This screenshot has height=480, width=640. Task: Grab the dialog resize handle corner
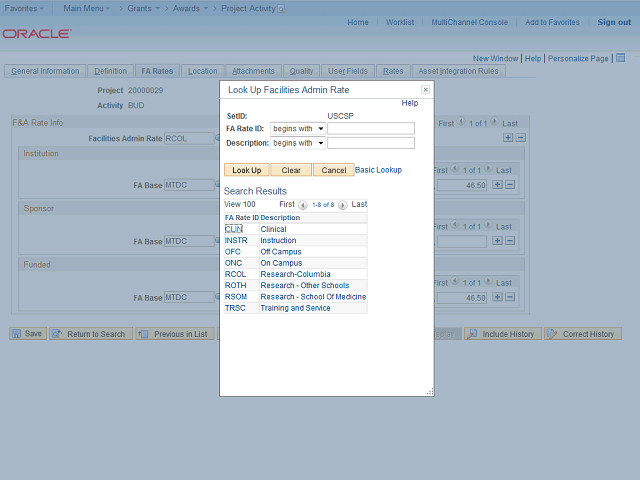pyautogui.click(x=430, y=392)
